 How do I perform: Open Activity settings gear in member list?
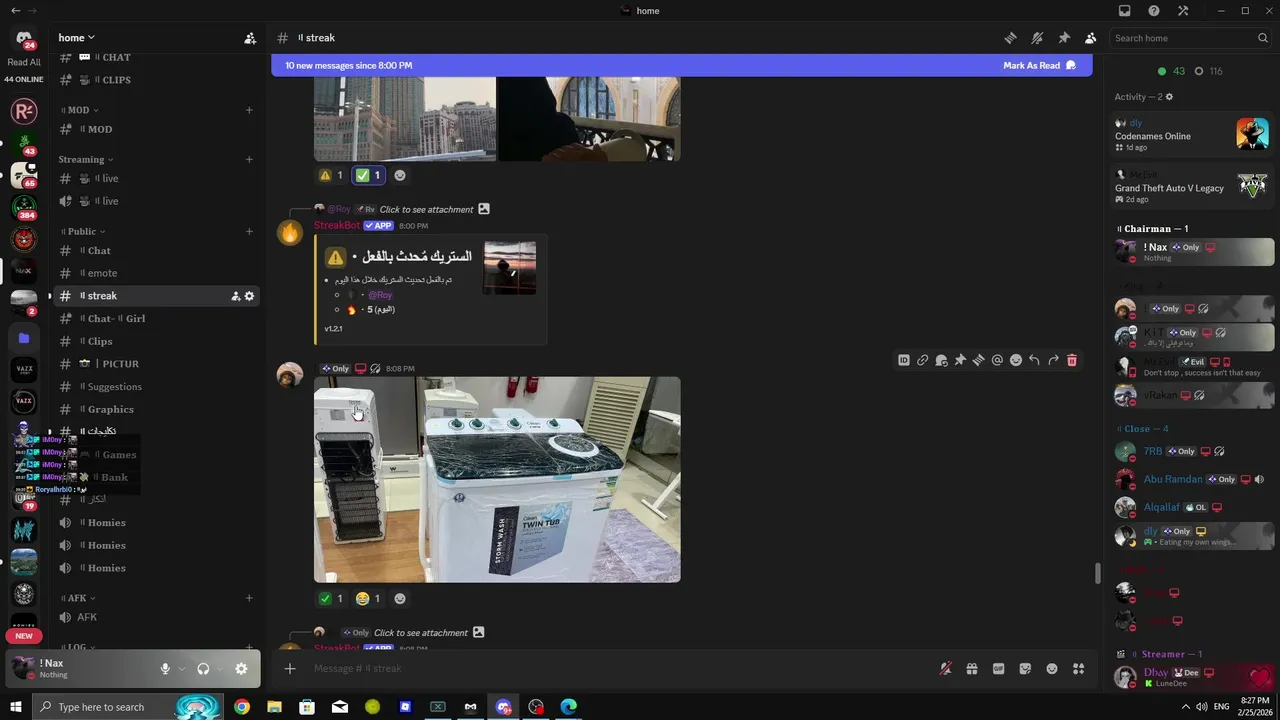(1169, 97)
